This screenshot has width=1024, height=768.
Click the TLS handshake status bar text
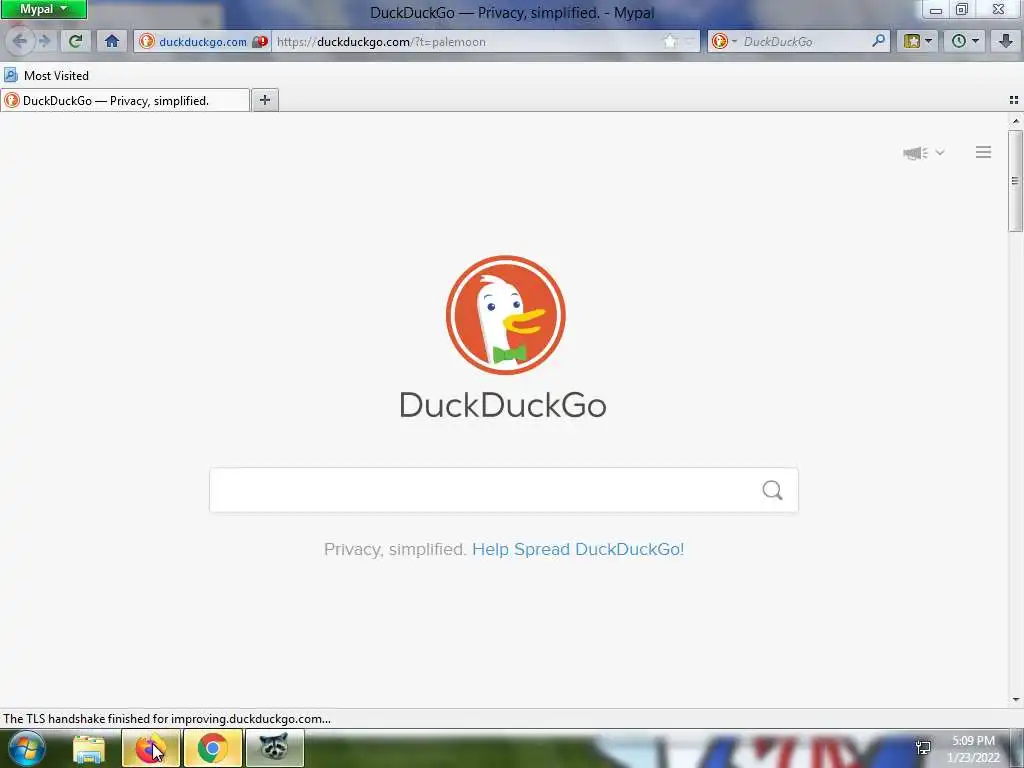[x=167, y=719]
